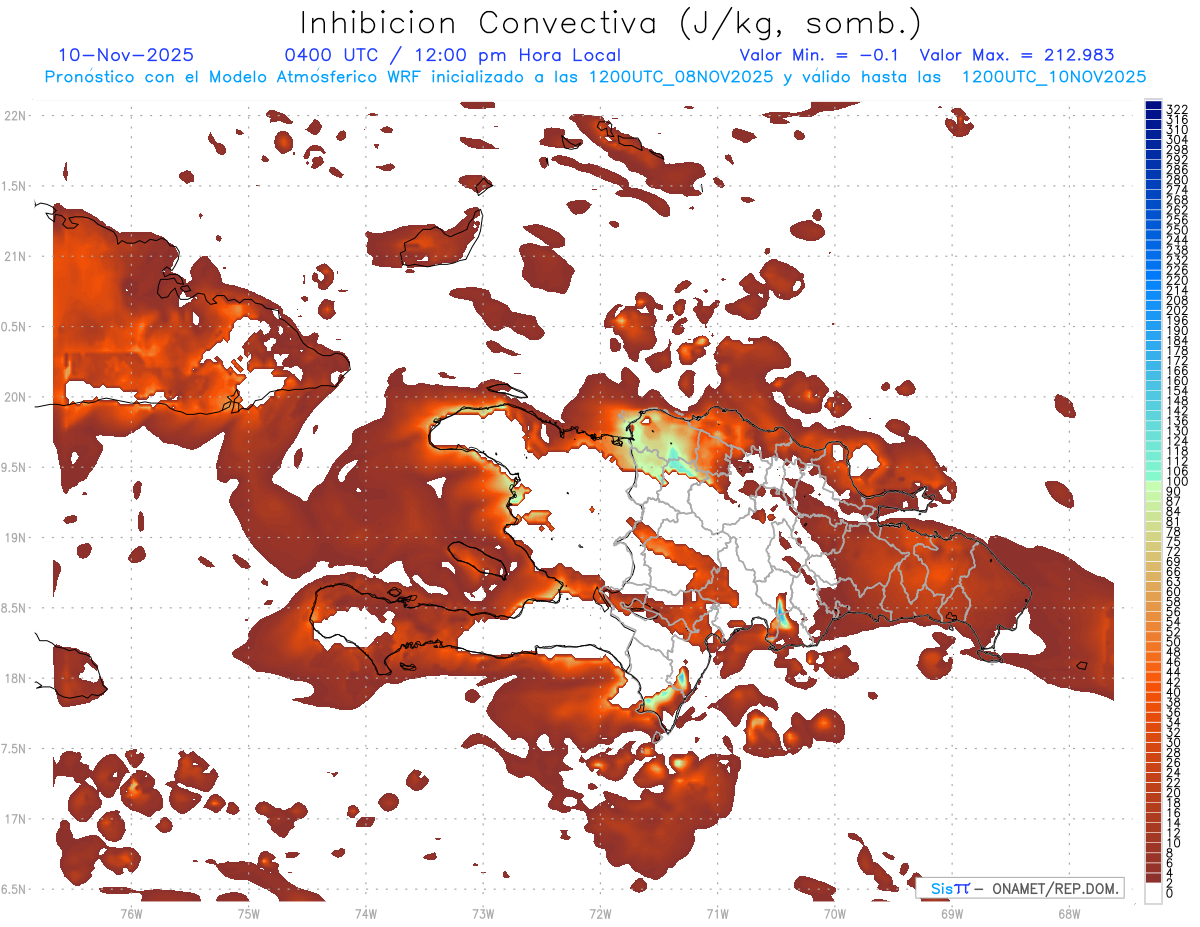
Task: Click the 'Pronostico con el Modelo Atmosferico WRF' line
Action: click(595, 77)
